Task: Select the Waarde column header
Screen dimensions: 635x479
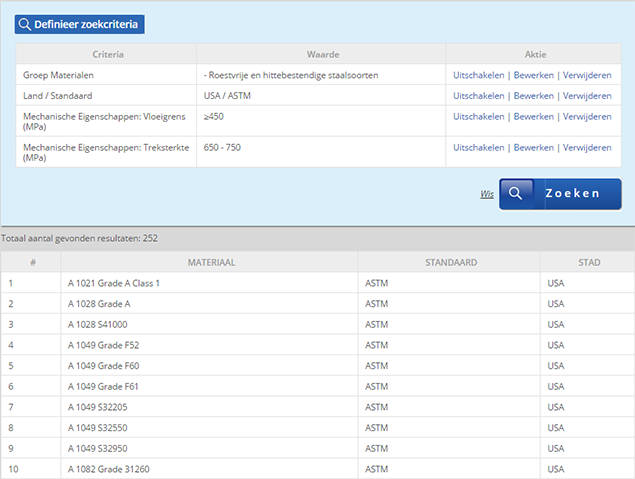Action: 323,54
